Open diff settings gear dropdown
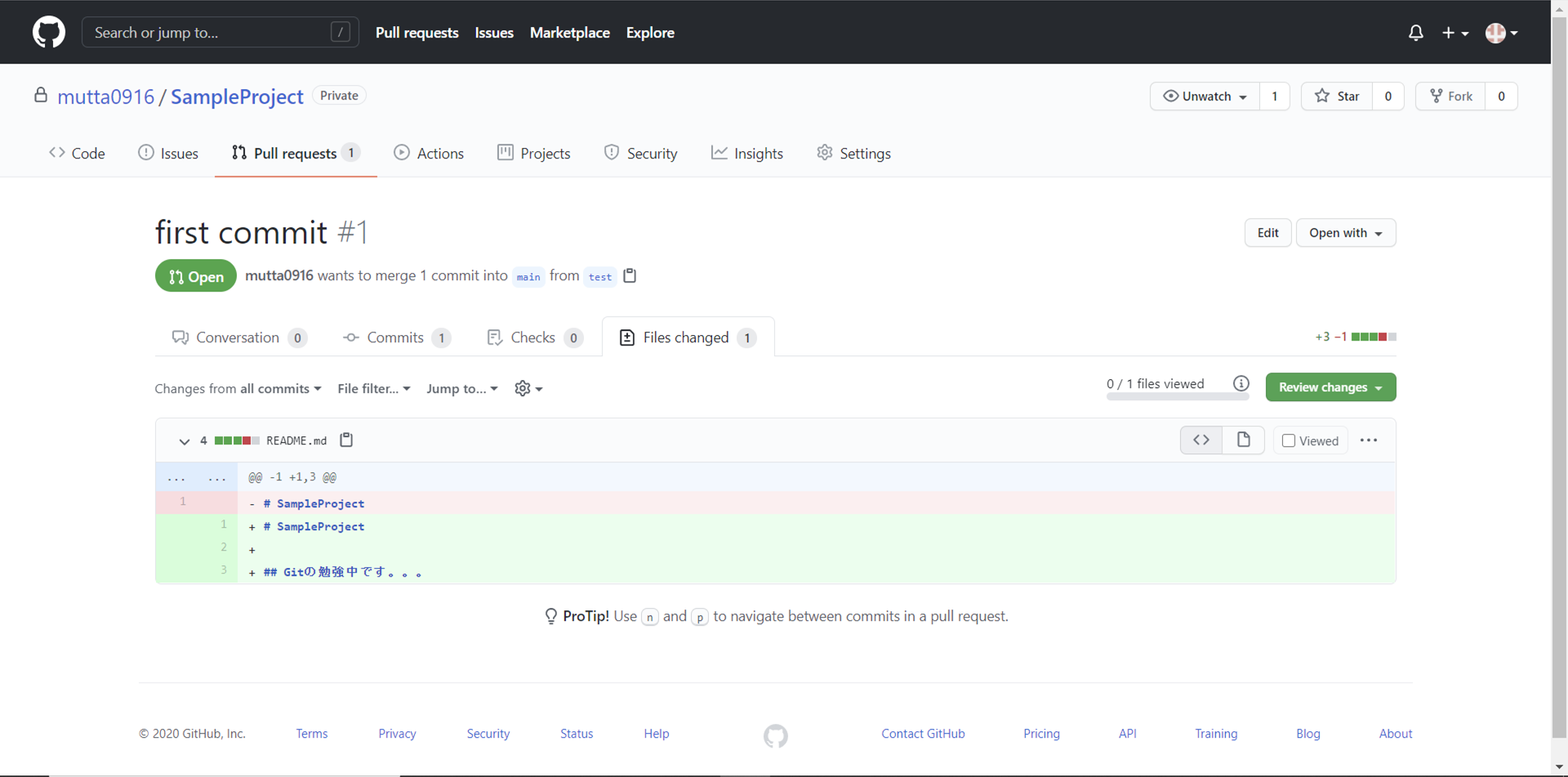Viewport: 1568px width, 777px height. click(x=528, y=389)
